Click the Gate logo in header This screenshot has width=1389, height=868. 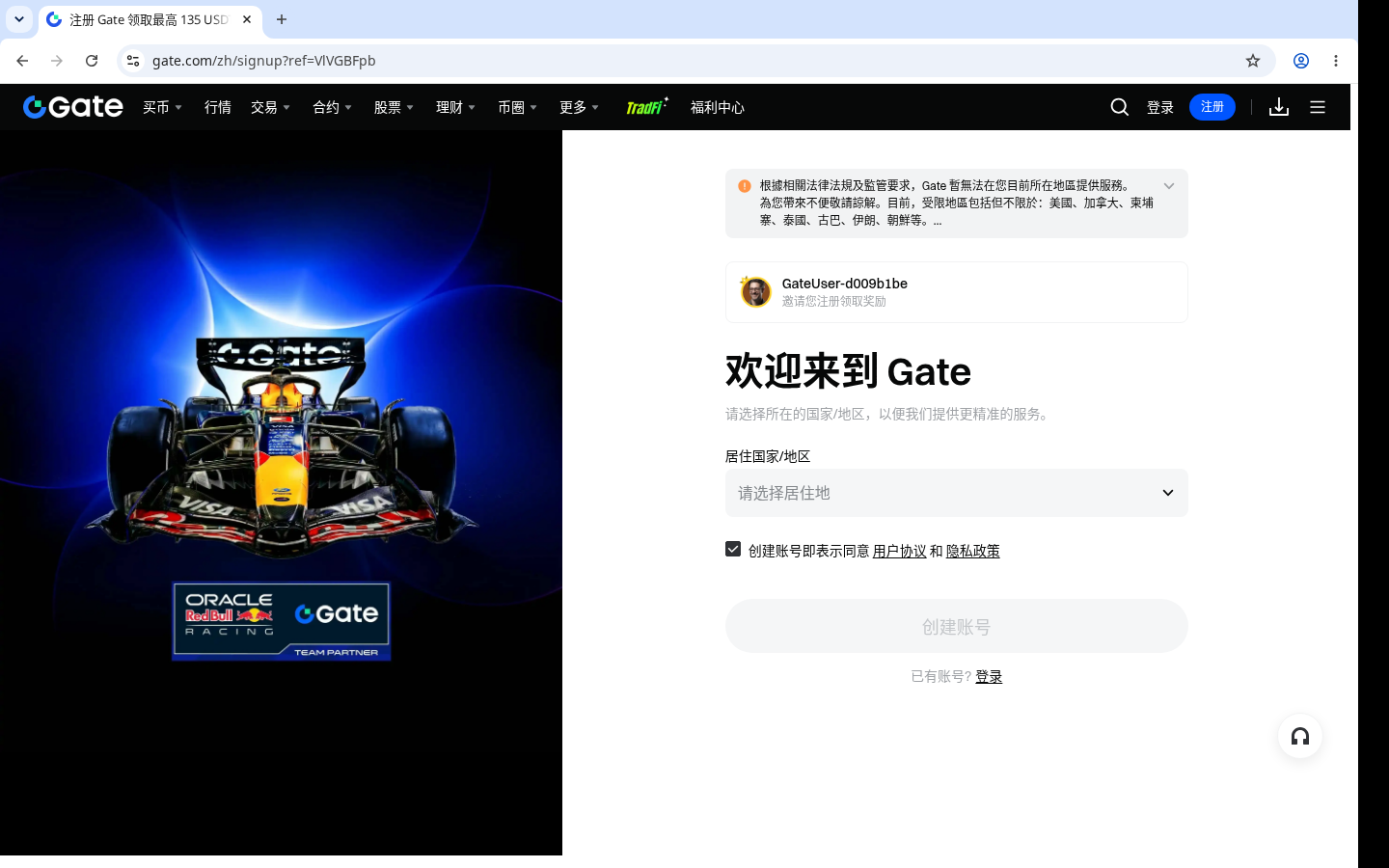(x=73, y=107)
